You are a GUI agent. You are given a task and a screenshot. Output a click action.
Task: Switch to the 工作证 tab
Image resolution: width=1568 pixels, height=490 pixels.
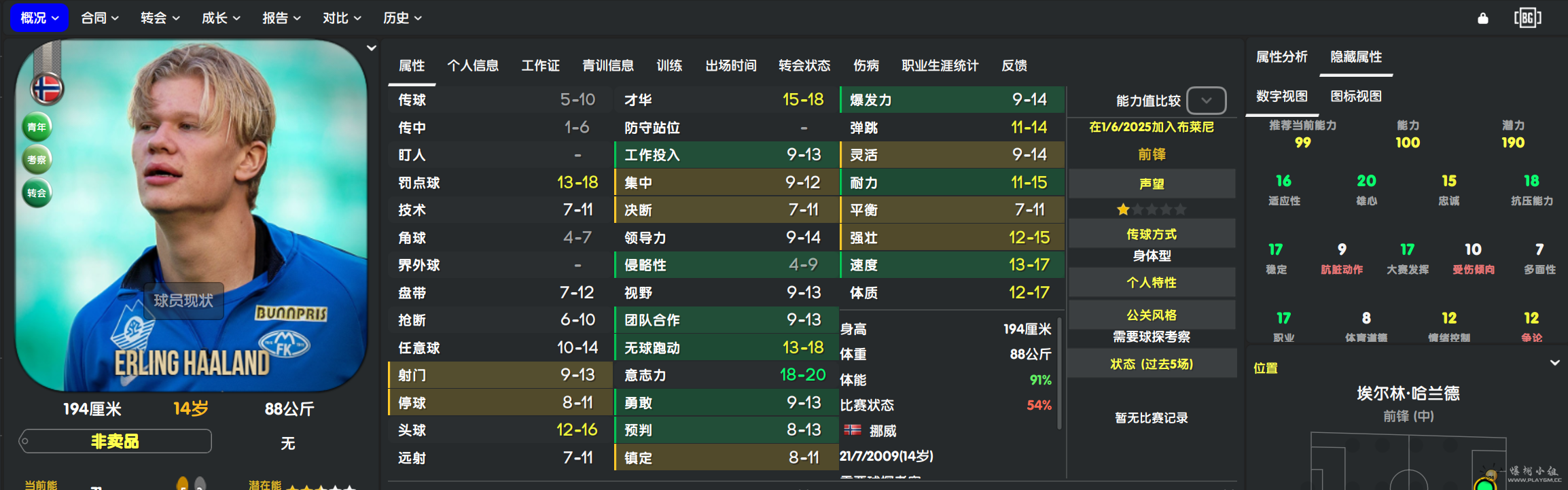click(x=540, y=66)
